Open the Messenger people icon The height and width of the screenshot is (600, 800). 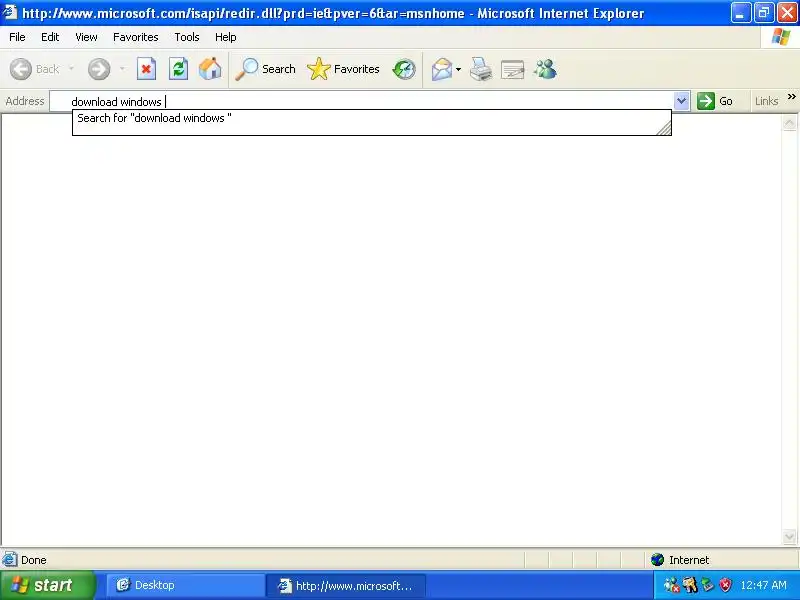coord(545,69)
